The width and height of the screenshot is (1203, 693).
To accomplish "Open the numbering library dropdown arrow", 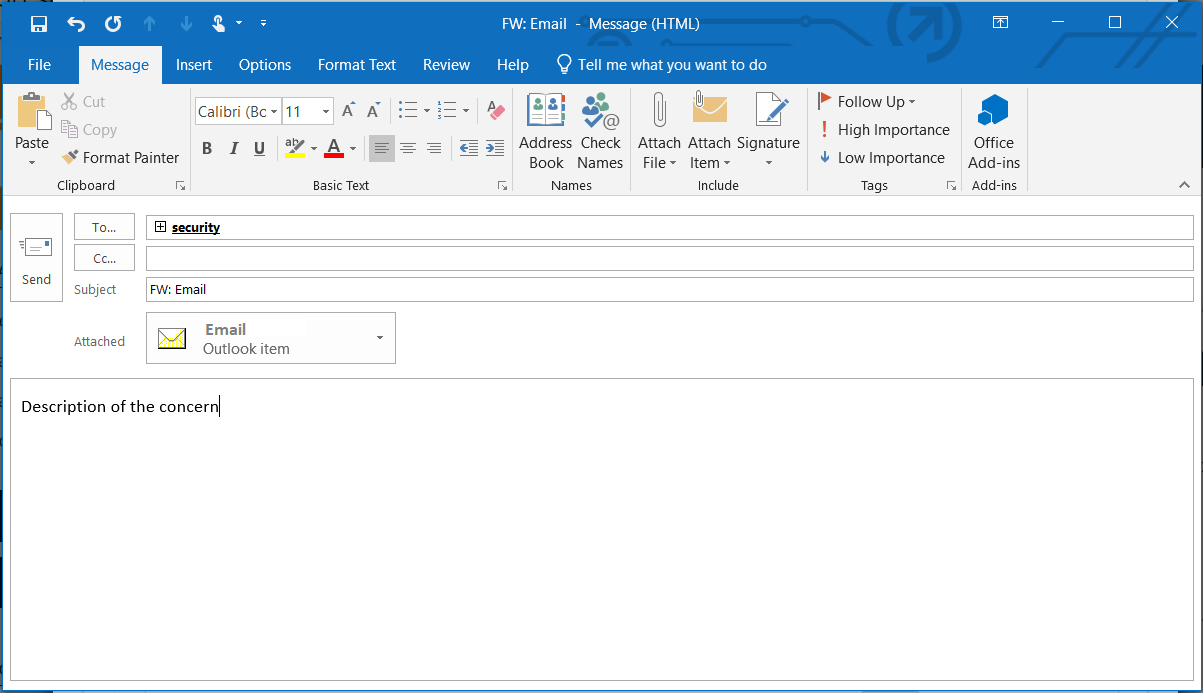I will click(x=466, y=111).
